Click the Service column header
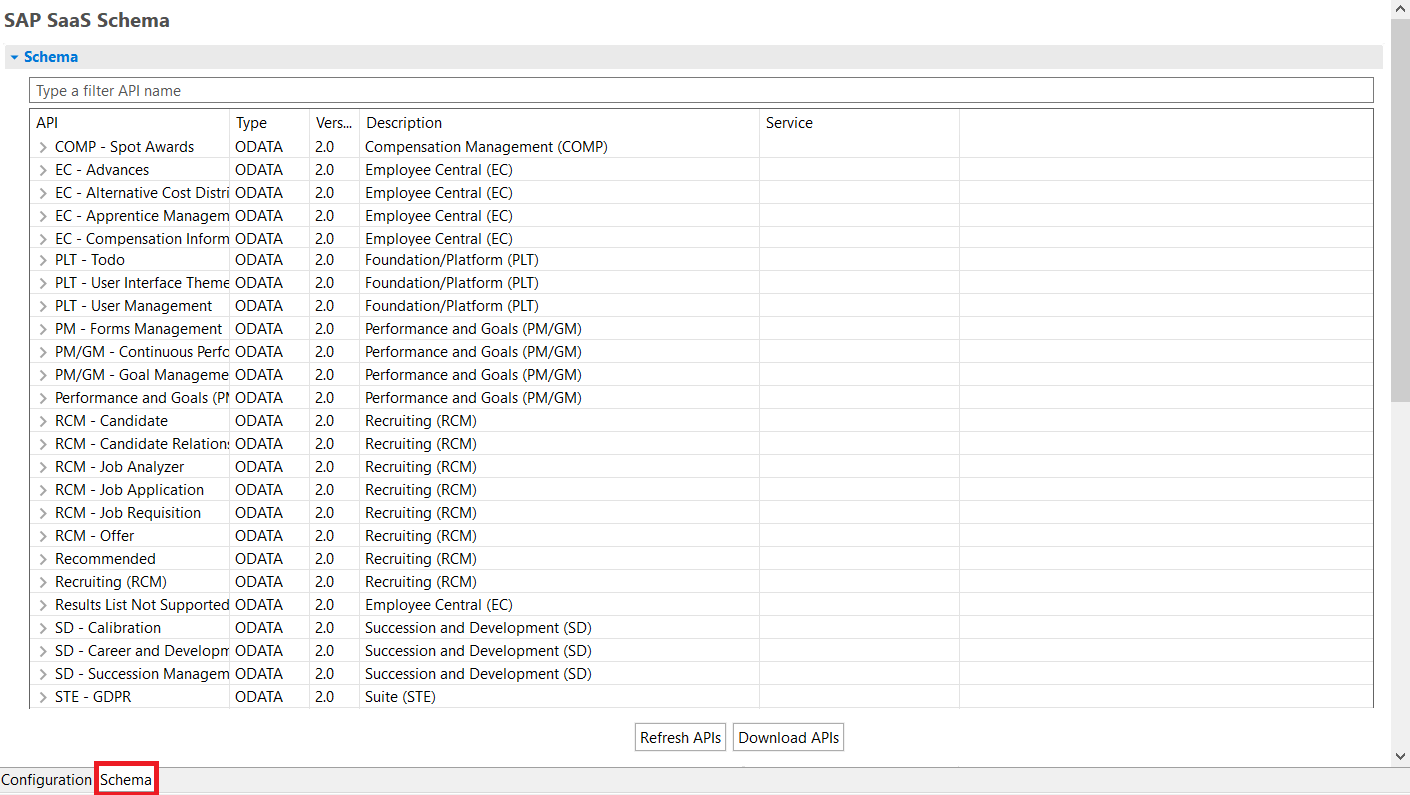Viewport: 1410px width, 795px height. tap(789, 122)
